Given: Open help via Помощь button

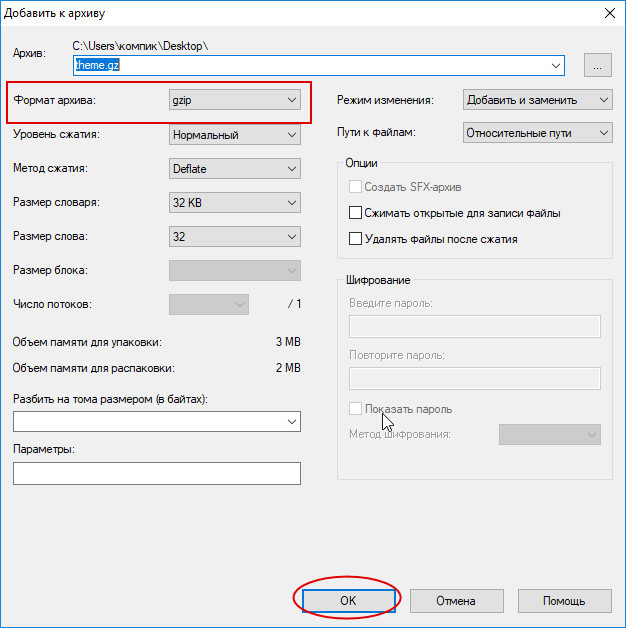Looking at the screenshot, I should [564, 600].
